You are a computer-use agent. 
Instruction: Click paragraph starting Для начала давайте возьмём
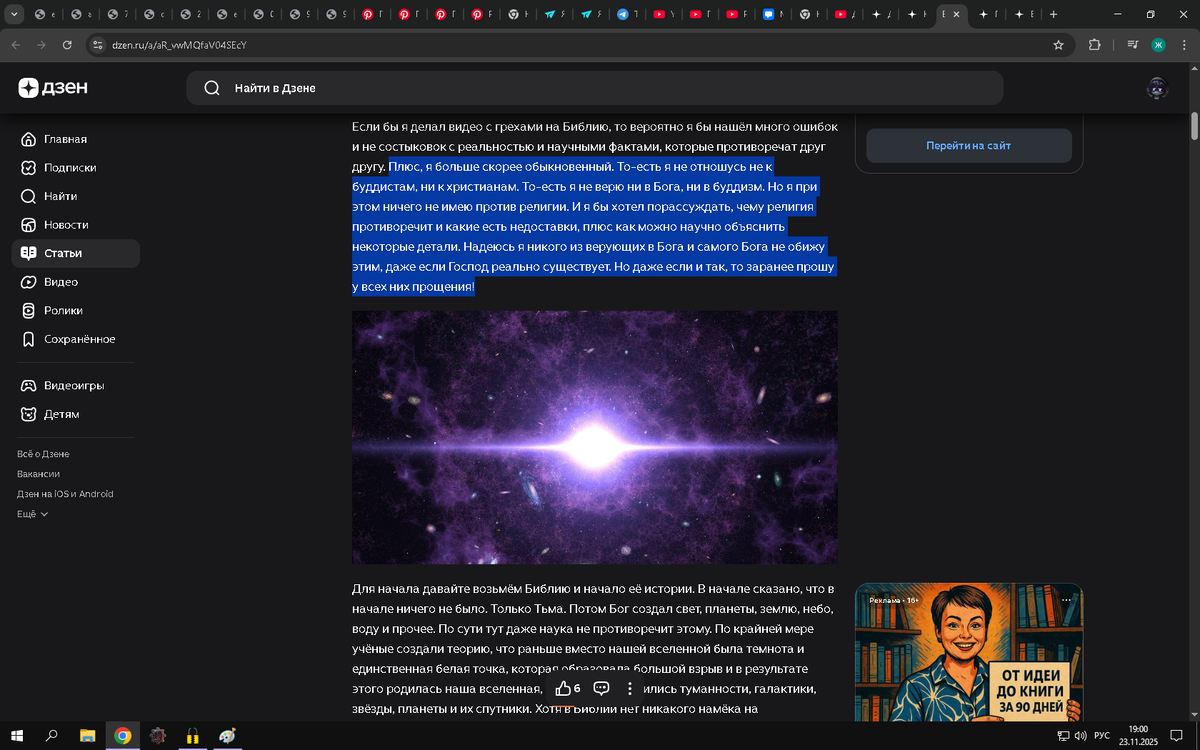595,649
